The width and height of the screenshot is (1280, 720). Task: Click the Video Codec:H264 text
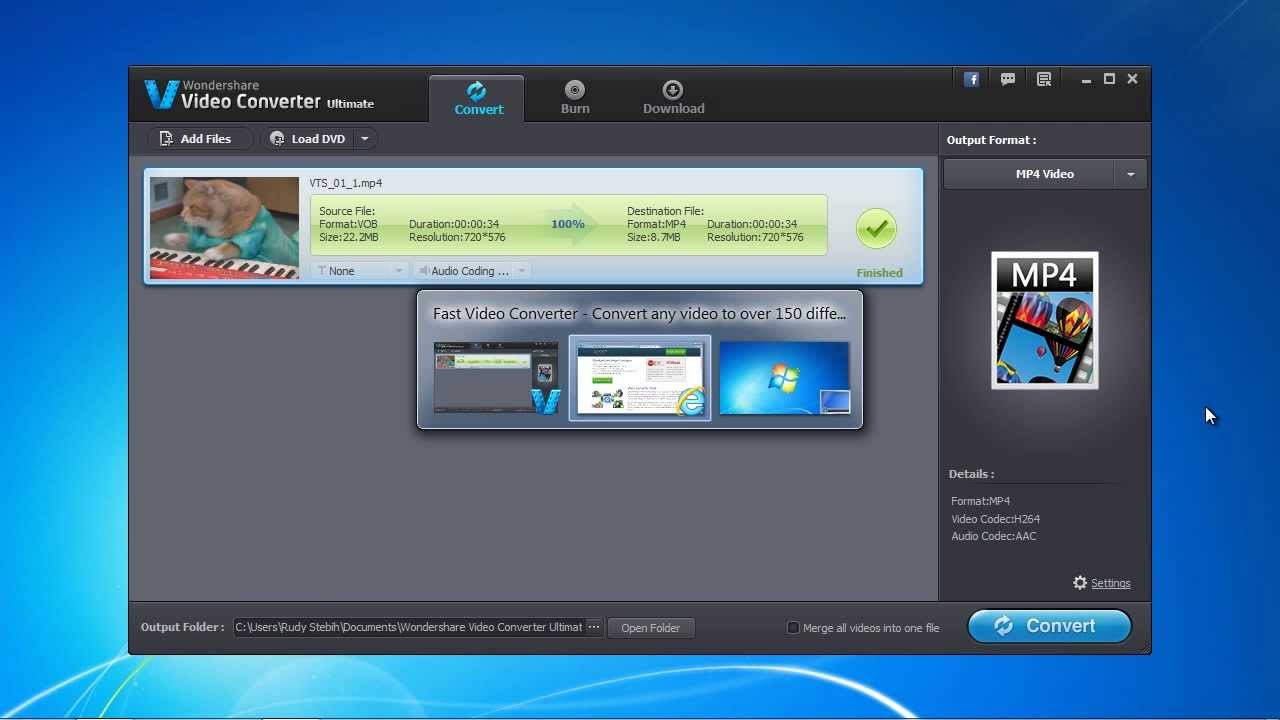point(996,519)
